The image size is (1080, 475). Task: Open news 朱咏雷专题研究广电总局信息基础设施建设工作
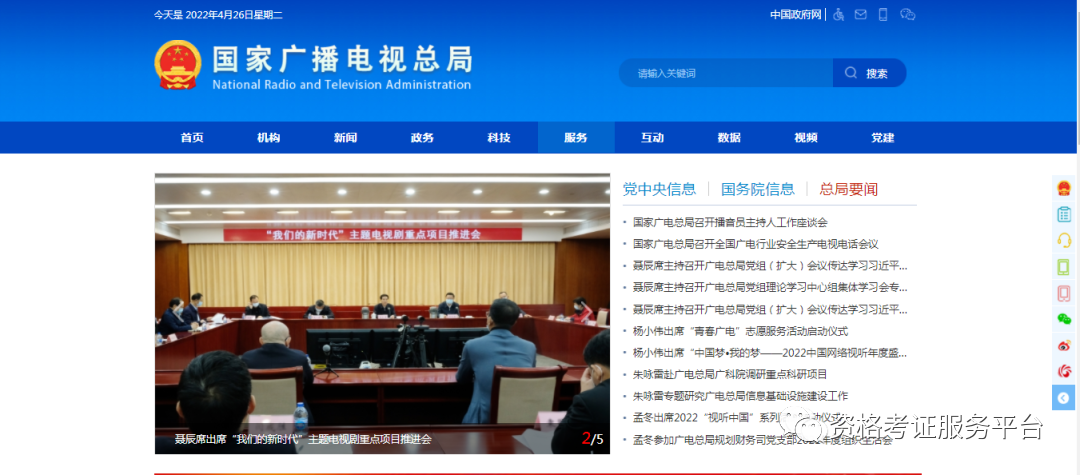pyautogui.click(x=740, y=397)
